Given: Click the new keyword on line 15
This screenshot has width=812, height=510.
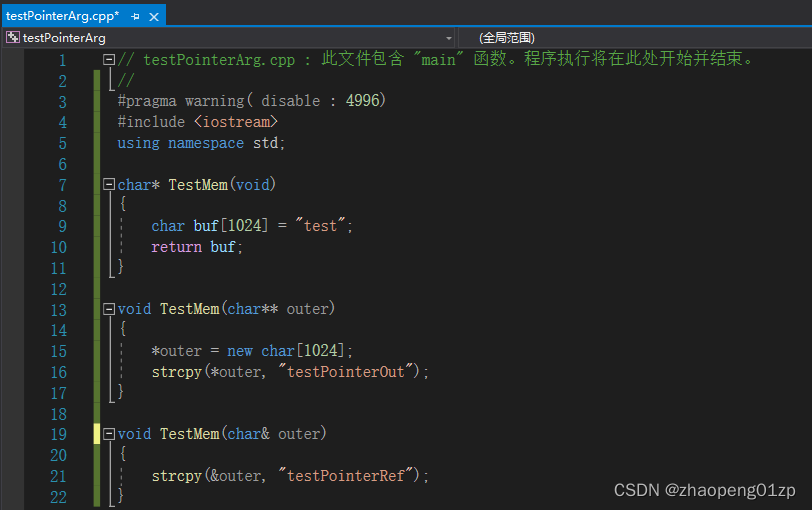Looking at the screenshot, I should tap(240, 351).
